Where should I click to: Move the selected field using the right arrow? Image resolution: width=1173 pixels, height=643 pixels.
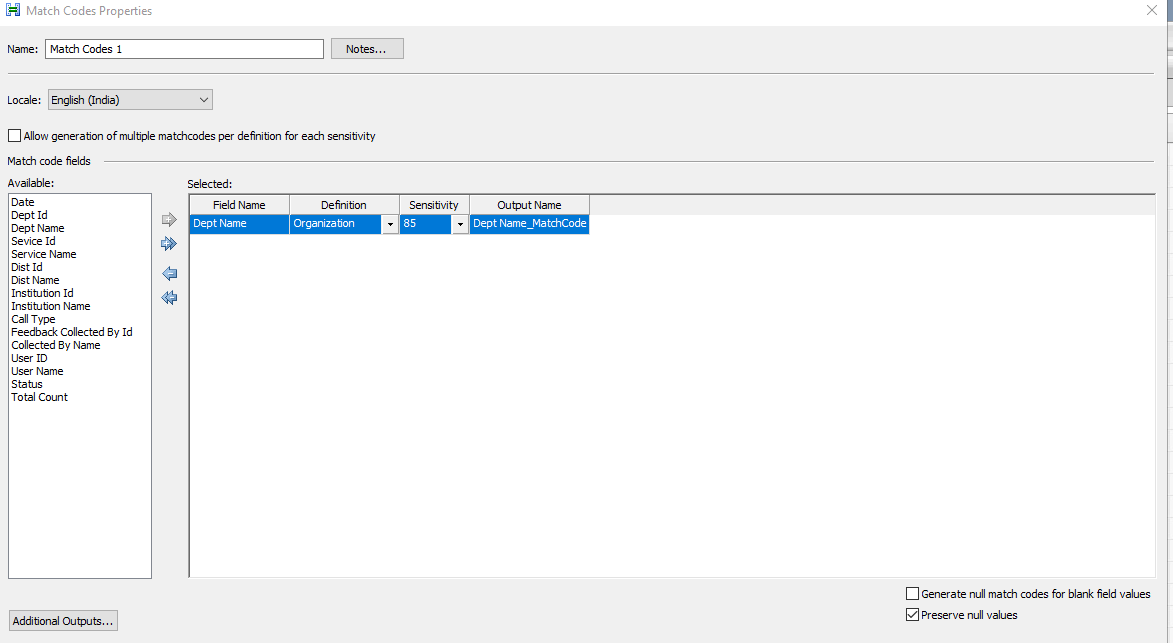pos(169,218)
